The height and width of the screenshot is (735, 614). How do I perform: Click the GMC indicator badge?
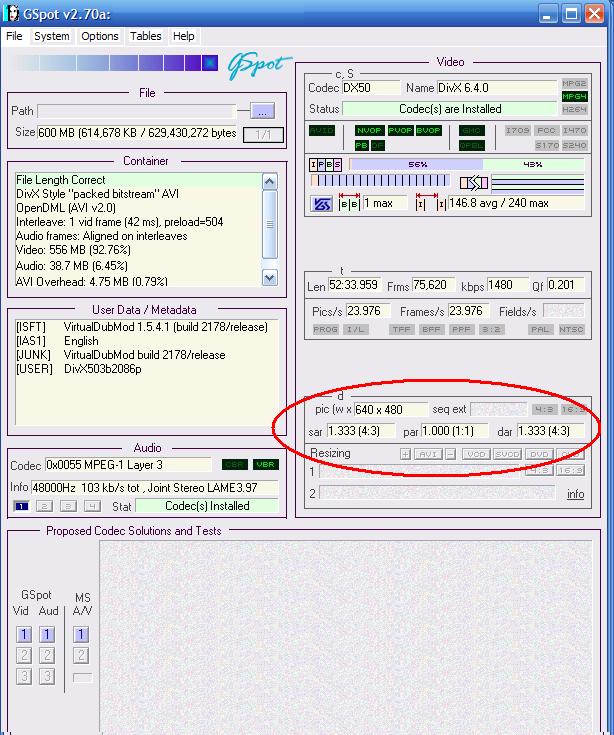(x=472, y=130)
